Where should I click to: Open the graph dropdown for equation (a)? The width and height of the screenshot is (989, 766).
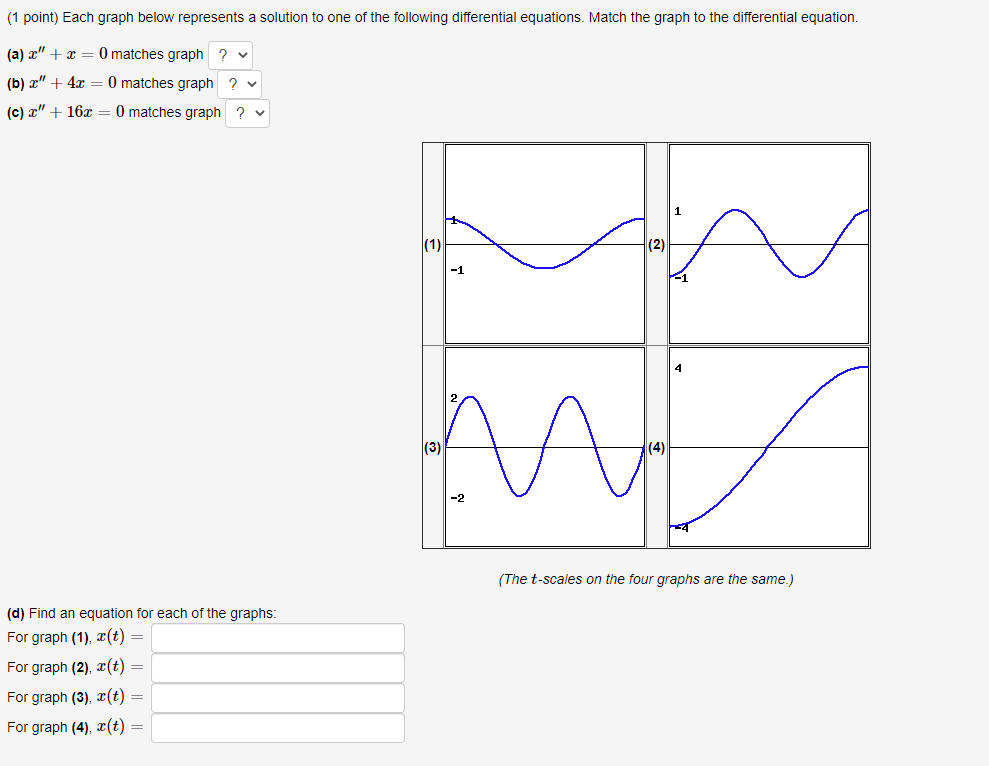click(231, 55)
